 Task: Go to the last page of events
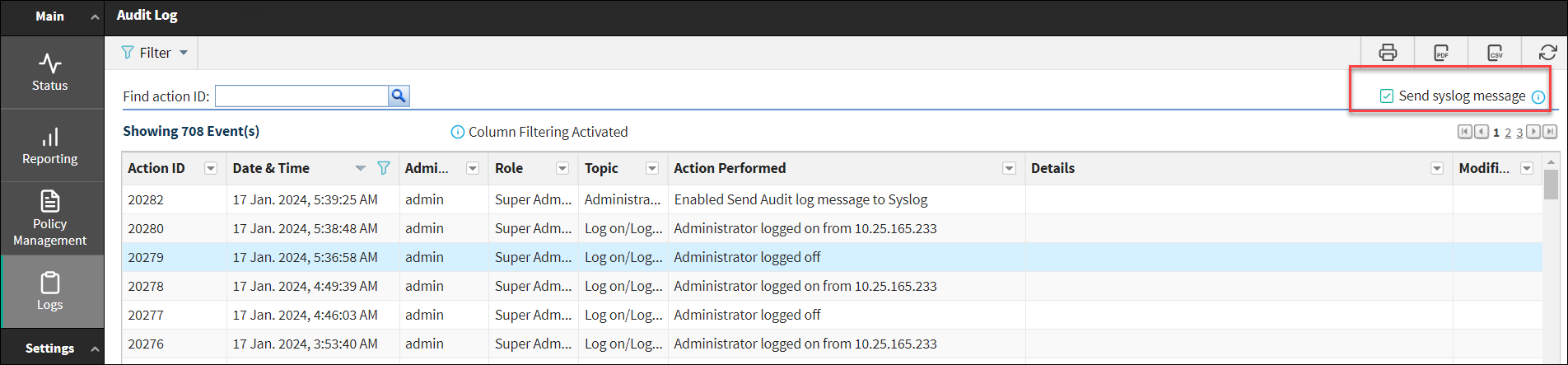(1550, 132)
